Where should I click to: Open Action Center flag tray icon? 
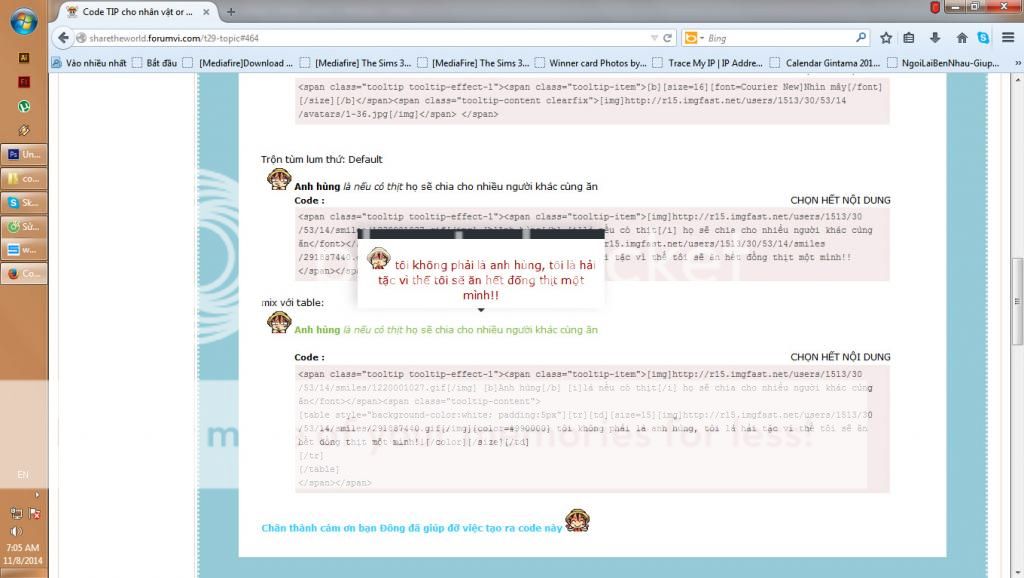click(34, 513)
